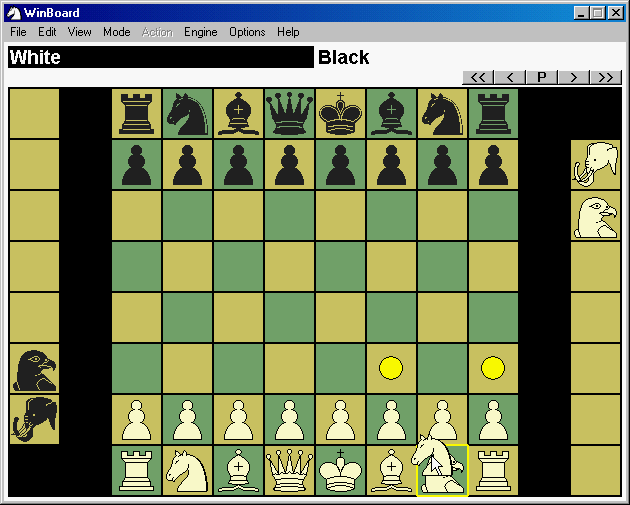This screenshot has height=505, width=630.
Task: Select the black knight on g8
Action: [x=442, y=114]
